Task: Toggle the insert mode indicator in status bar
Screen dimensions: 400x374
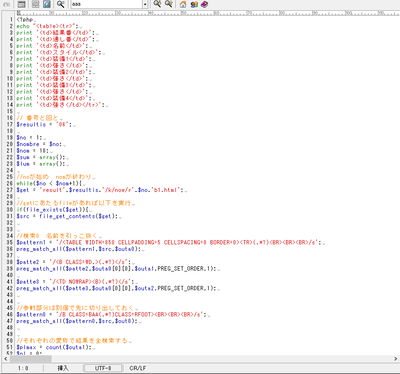Action: pyautogui.click(x=63, y=368)
